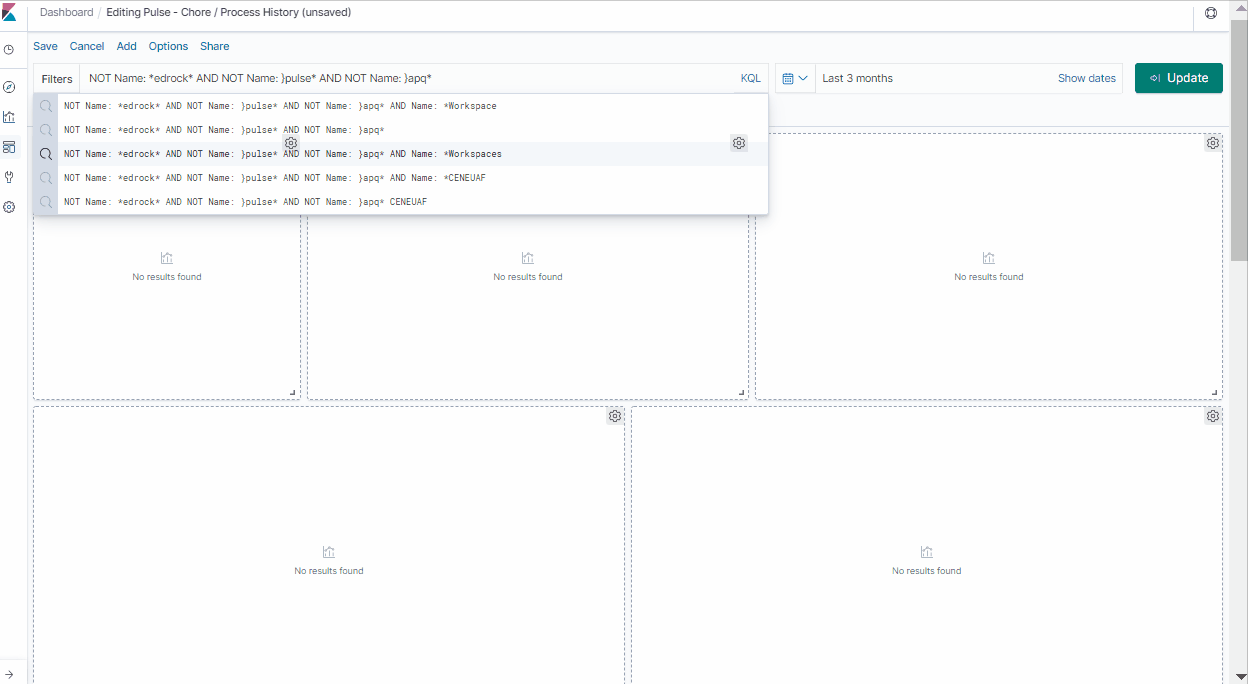
Task: Open Visualize chart icon in sidebar
Action: click(x=9, y=117)
